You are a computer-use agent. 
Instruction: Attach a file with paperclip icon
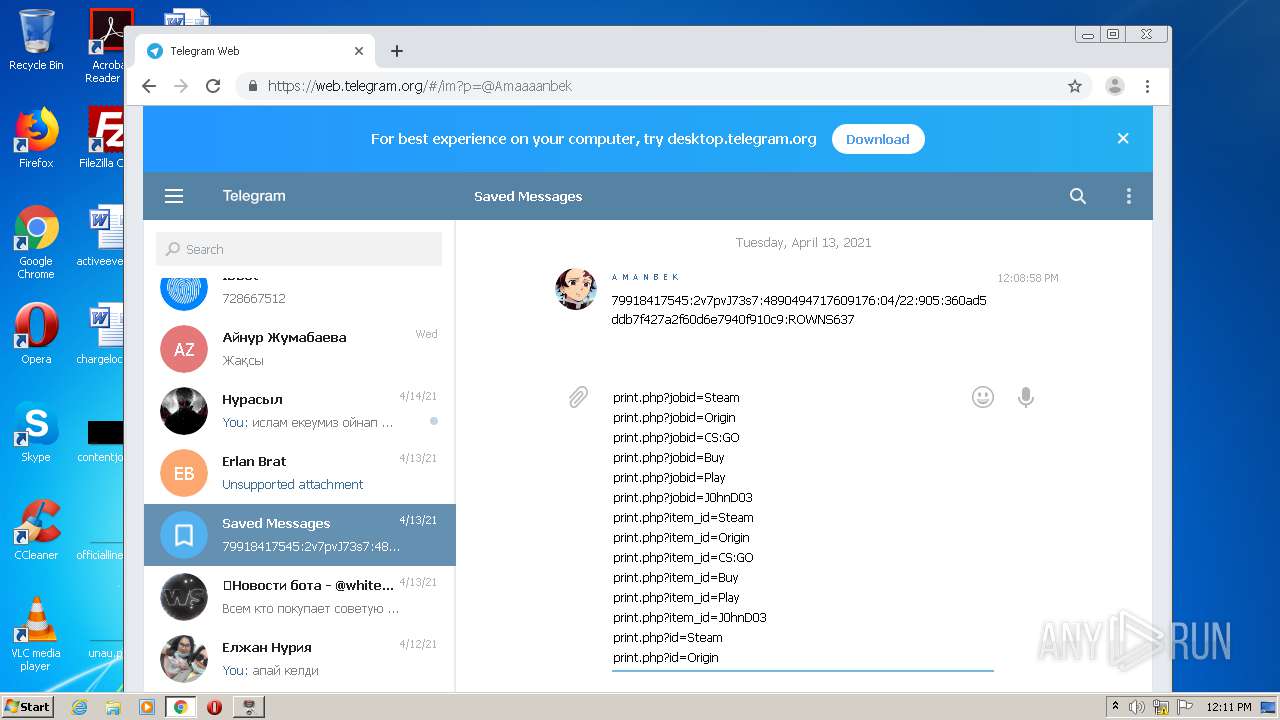(x=578, y=398)
